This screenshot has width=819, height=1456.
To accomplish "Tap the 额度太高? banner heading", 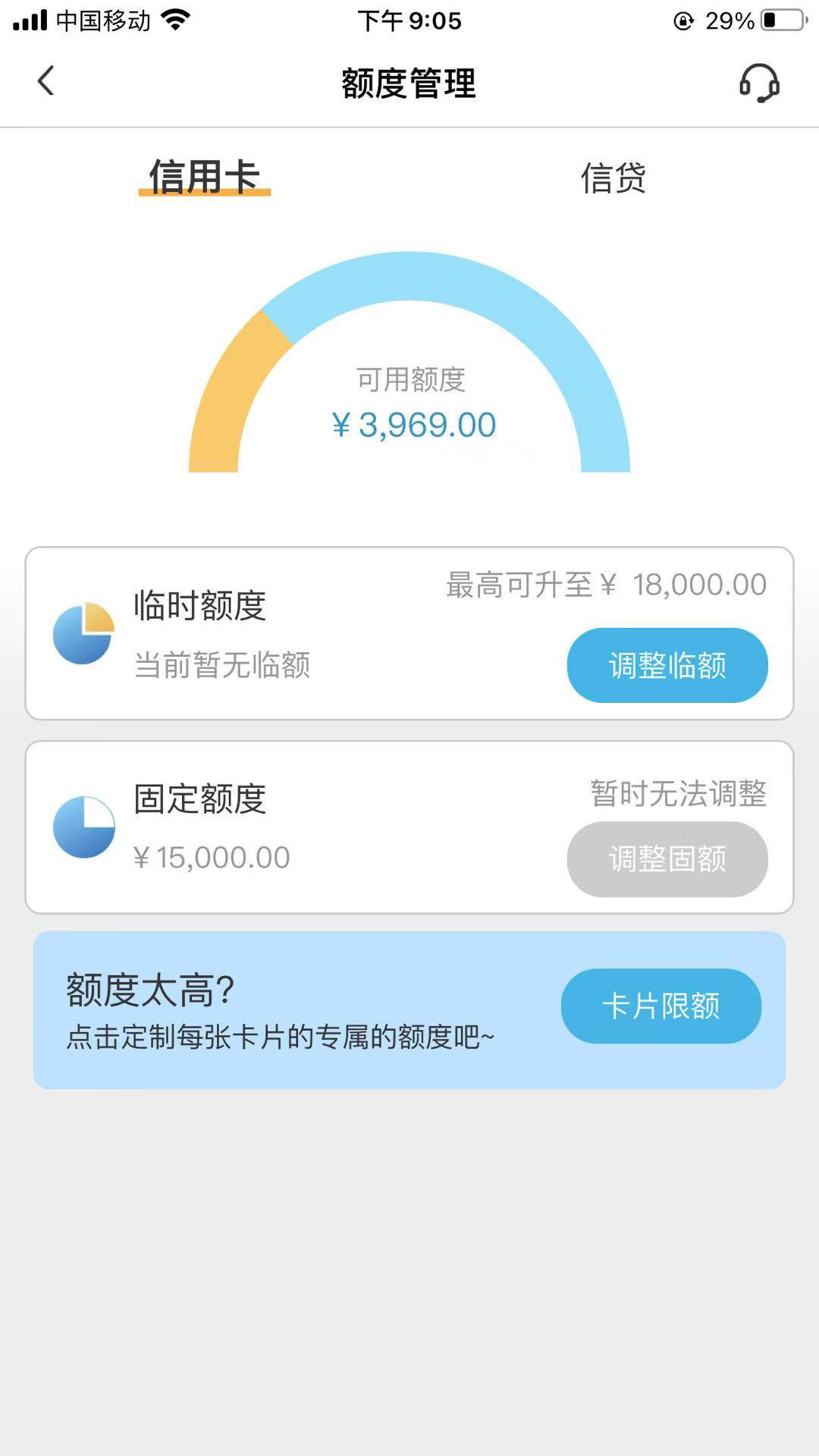I will click(x=151, y=990).
